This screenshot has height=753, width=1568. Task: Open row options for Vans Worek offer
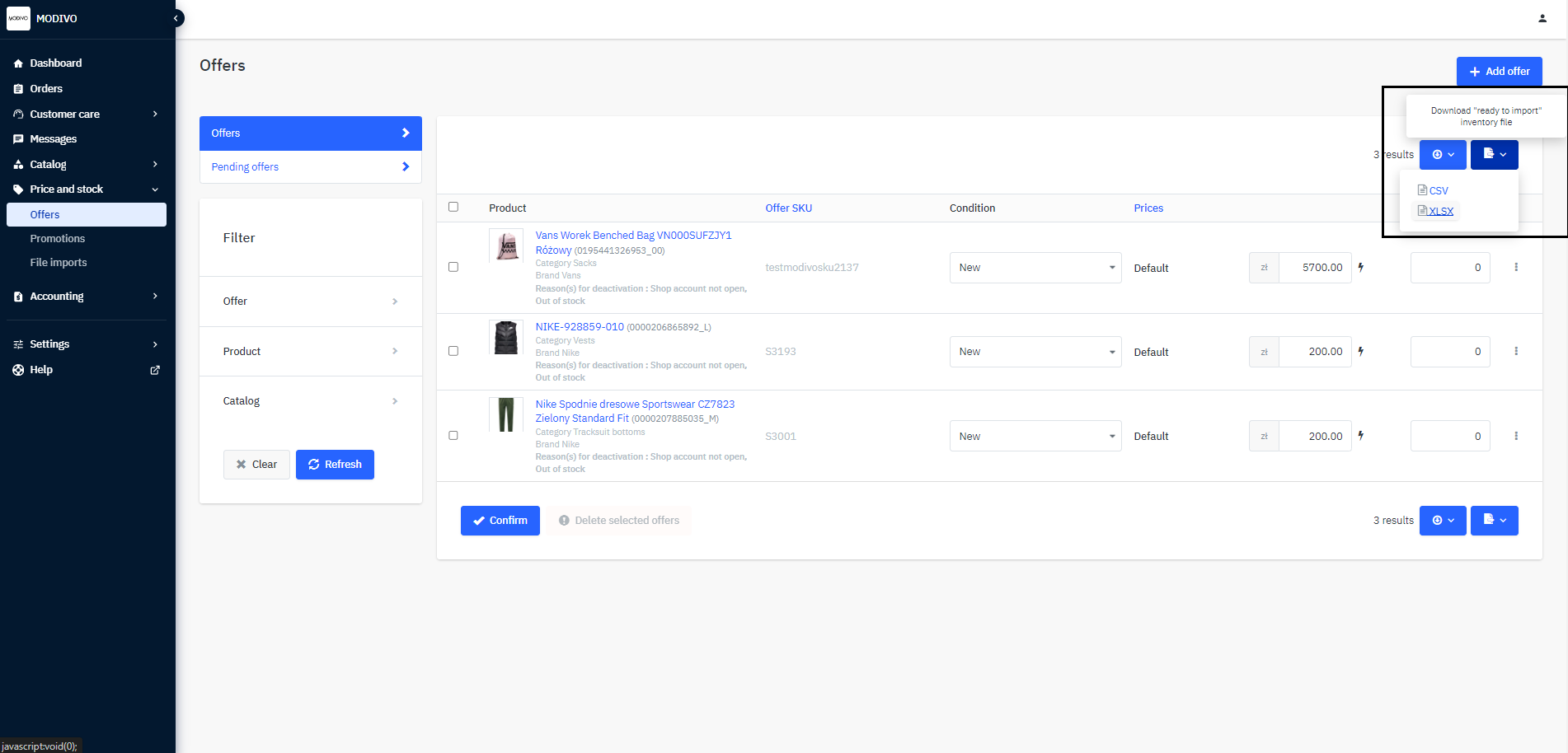(x=1515, y=267)
